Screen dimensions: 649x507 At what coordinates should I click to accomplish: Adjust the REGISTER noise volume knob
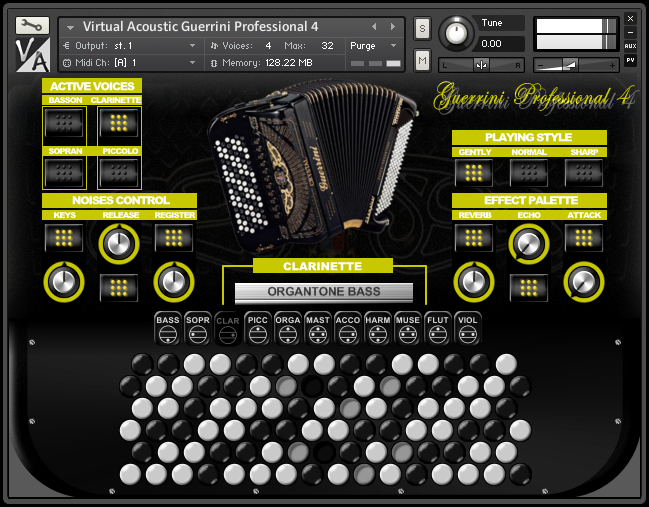[x=174, y=282]
